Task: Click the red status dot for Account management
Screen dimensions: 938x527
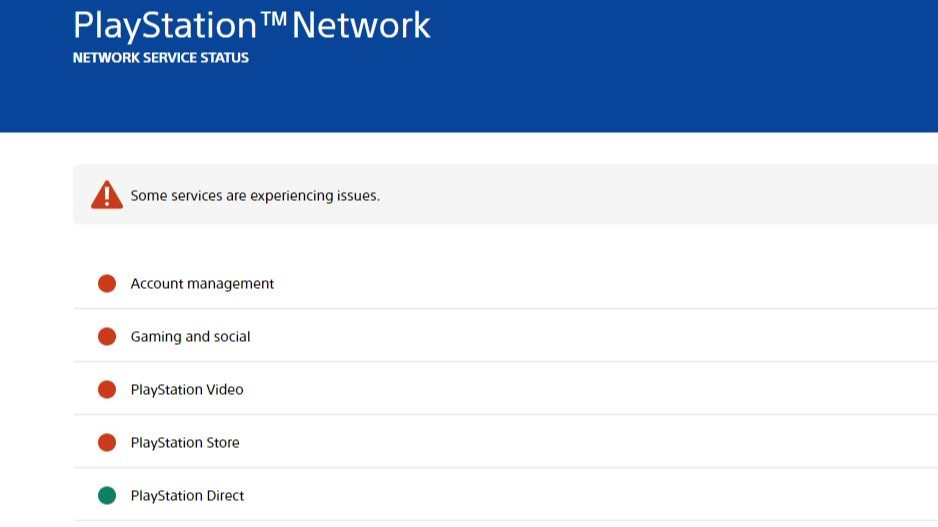Action: [107, 284]
